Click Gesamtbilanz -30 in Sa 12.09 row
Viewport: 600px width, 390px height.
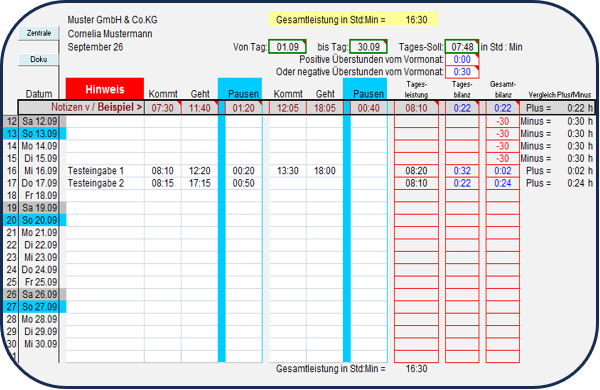coord(502,121)
